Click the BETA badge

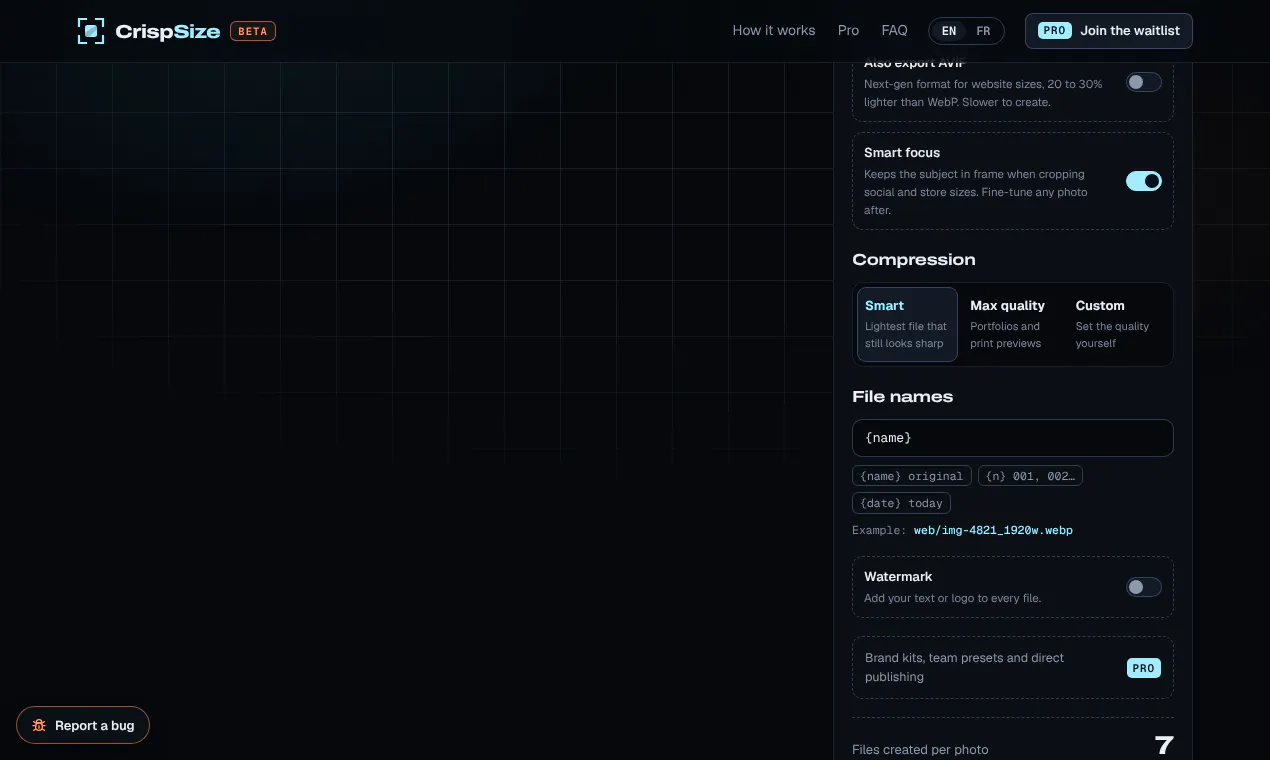pos(253,31)
